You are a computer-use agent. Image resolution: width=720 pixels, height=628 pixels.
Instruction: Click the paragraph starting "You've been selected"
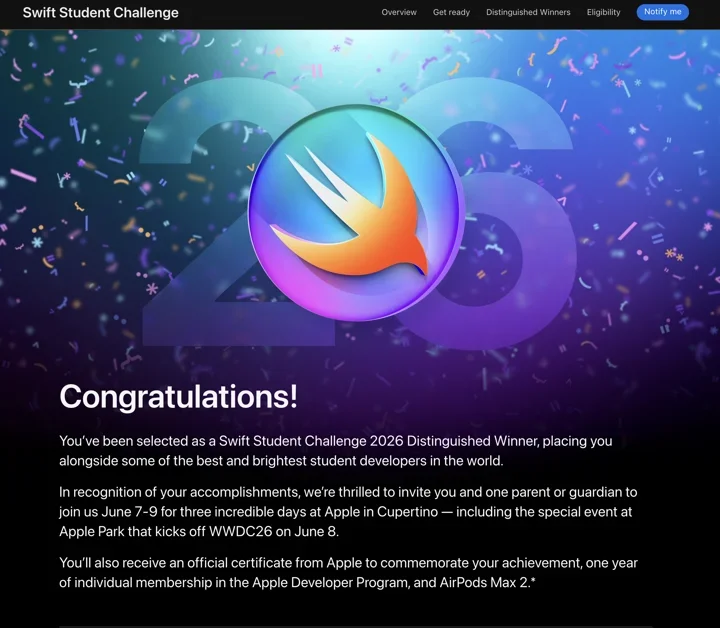336,451
